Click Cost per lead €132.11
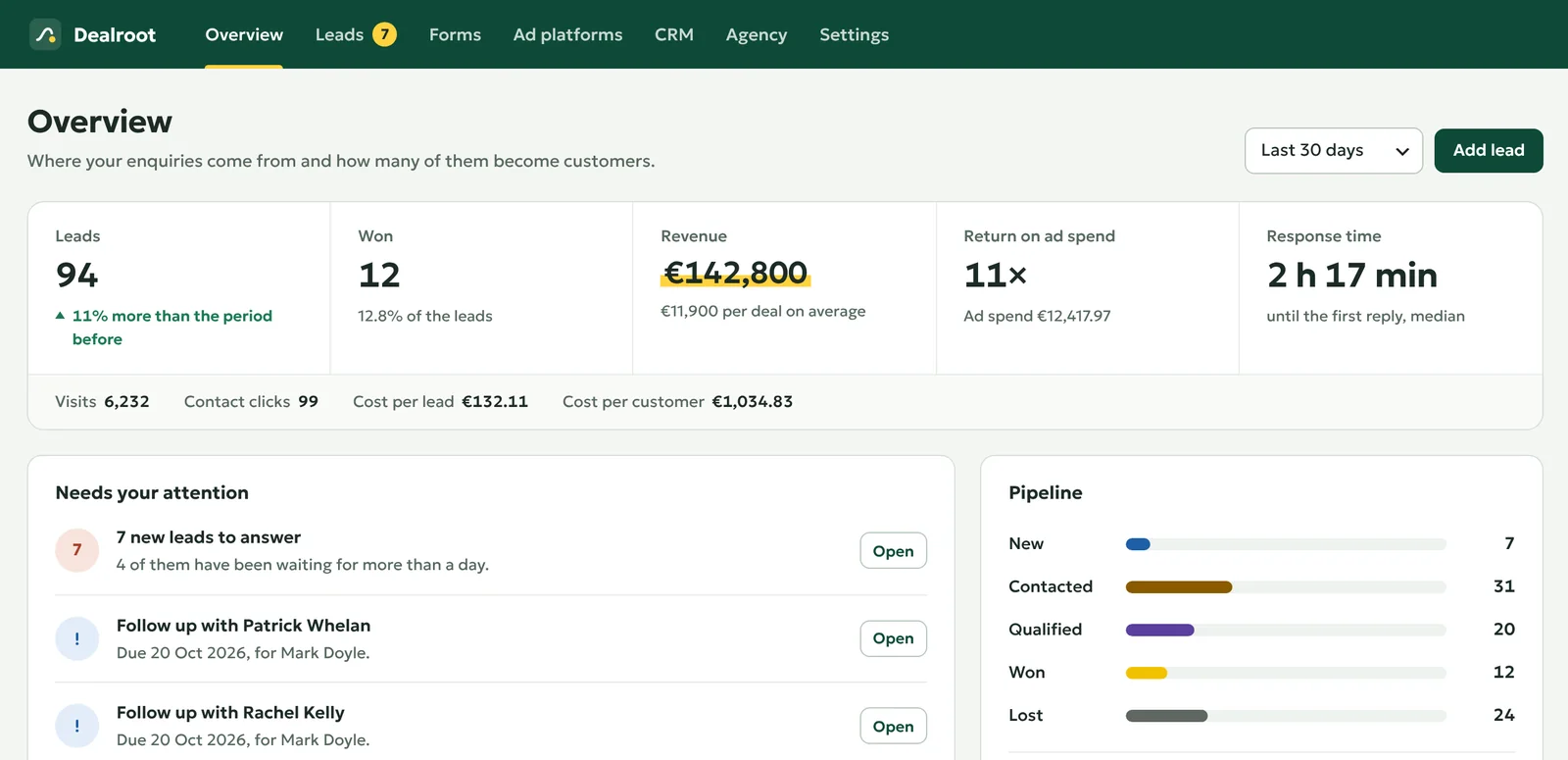The height and width of the screenshot is (760, 1568). (495, 402)
